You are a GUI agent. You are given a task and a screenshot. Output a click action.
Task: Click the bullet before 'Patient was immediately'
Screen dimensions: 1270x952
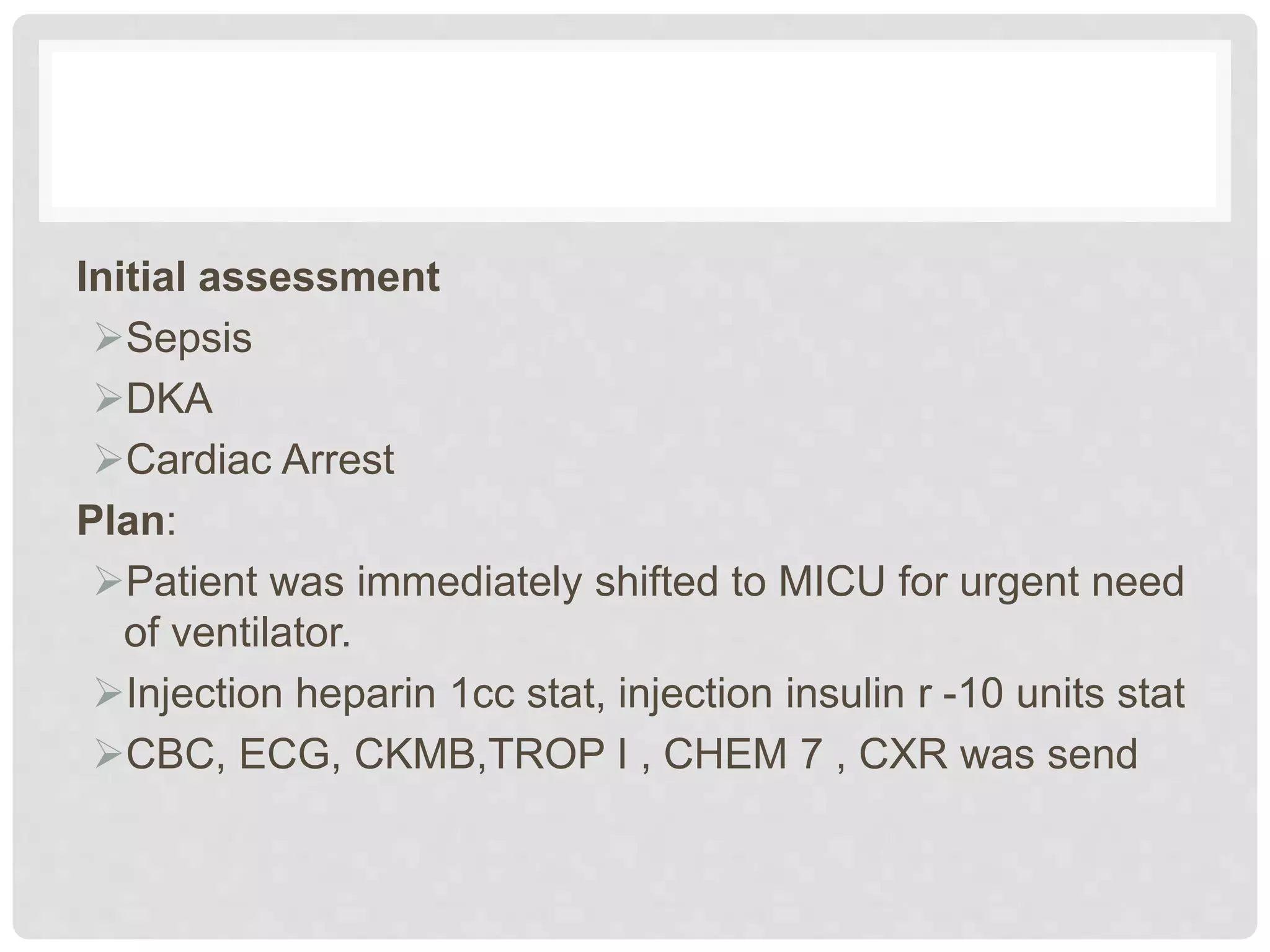point(109,582)
